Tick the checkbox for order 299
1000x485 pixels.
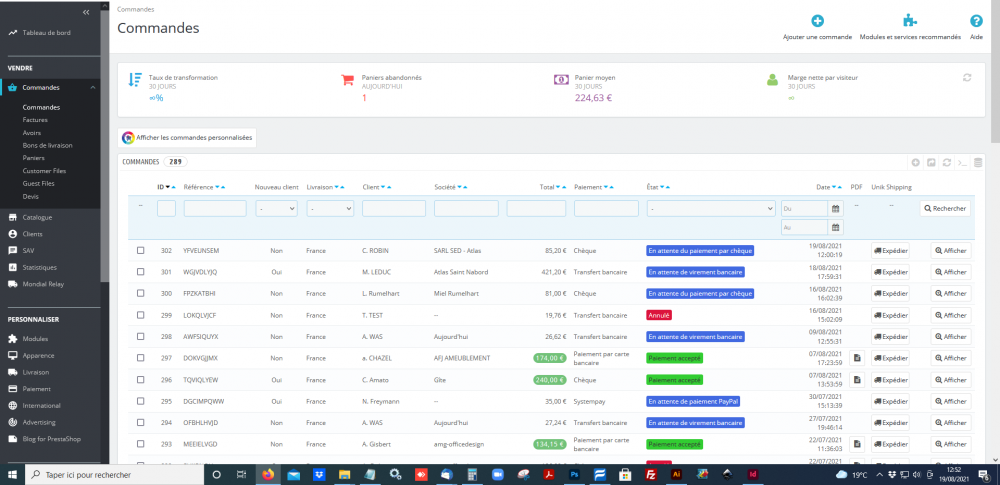140,315
